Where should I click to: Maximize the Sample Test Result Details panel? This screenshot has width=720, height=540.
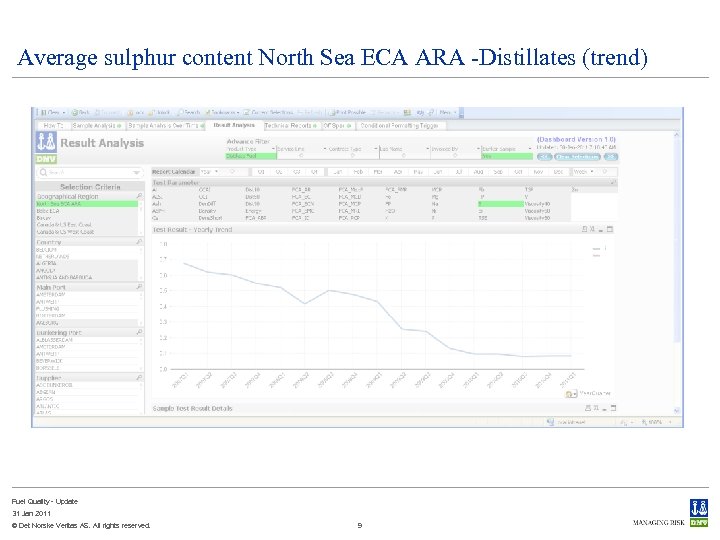pyautogui.click(x=613, y=408)
